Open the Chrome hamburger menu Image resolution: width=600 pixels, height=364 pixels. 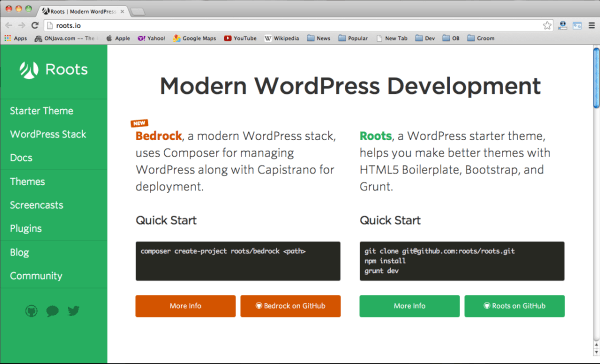click(592, 26)
